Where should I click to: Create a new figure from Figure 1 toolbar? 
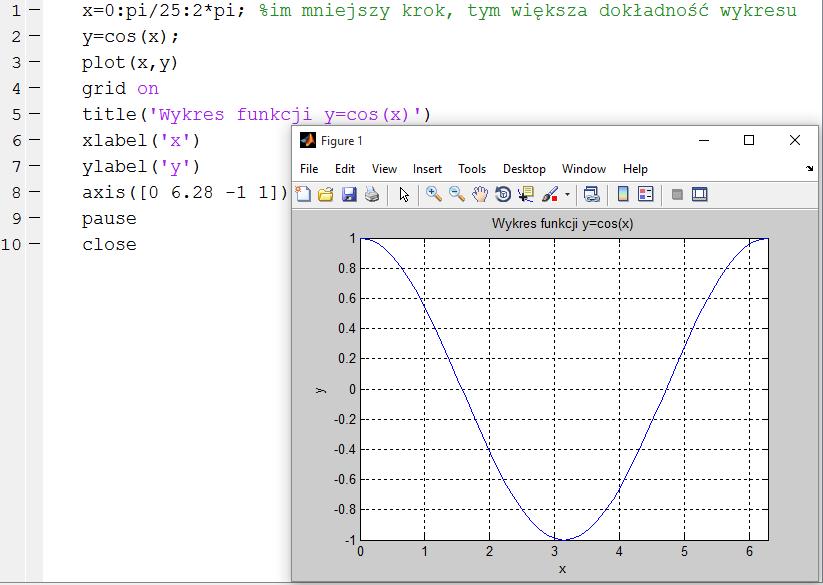[303, 195]
